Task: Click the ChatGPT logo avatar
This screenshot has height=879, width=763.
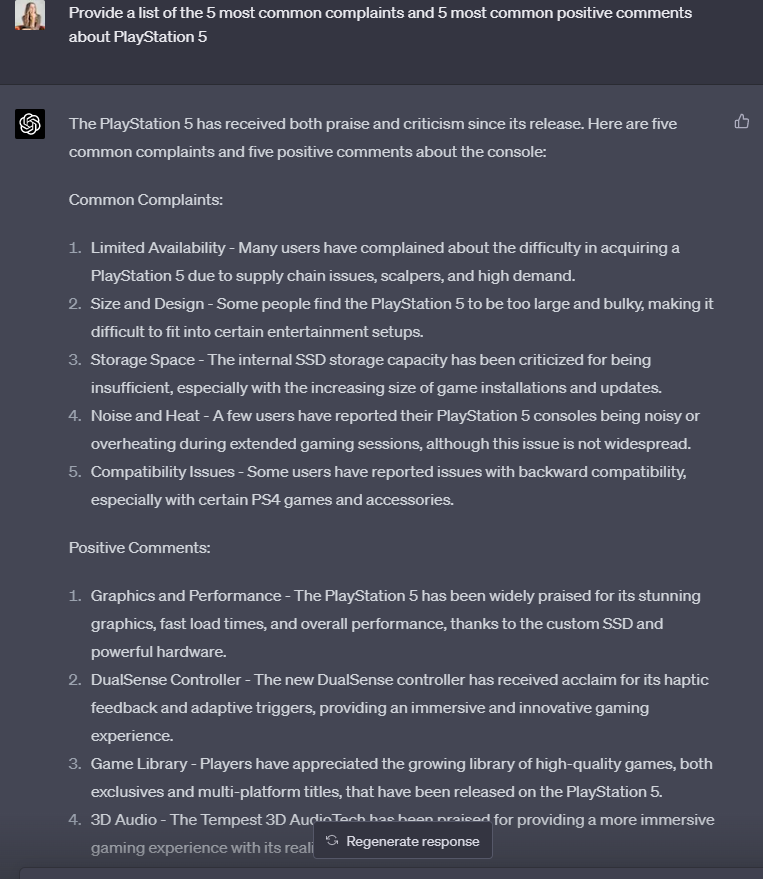Action: point(30,124)
